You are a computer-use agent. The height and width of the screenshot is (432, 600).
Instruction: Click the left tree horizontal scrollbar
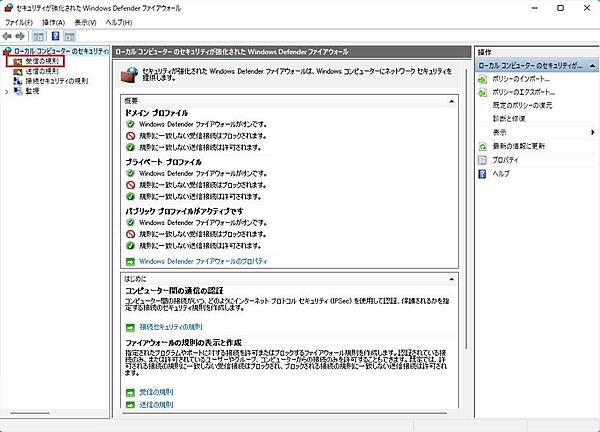(30, 413)
